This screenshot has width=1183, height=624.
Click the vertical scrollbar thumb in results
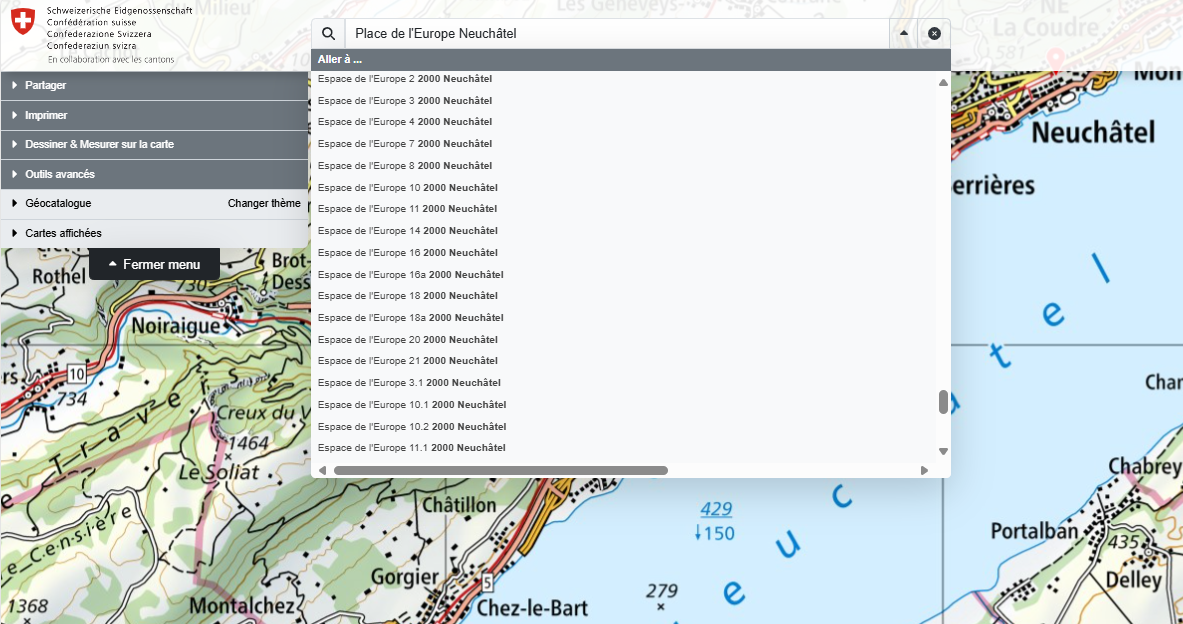943,402
